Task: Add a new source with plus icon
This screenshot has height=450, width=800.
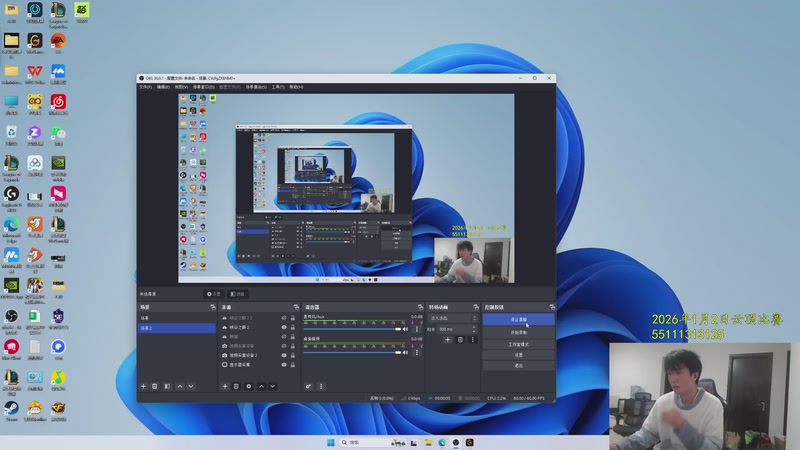Action: [x=224, y=386]
